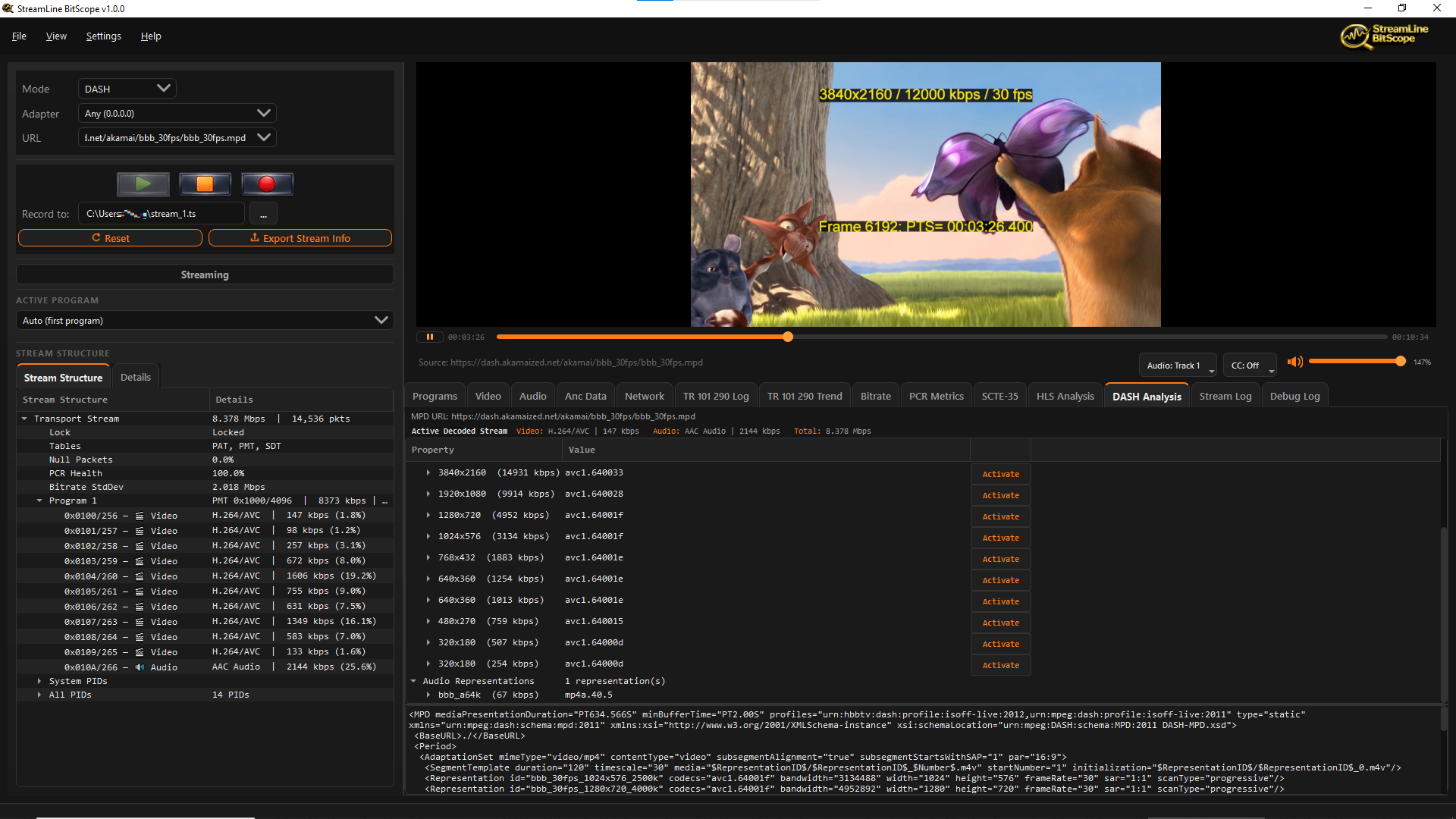
Task: Mute audio using the speaker icon
Action: [x=1294, y=362]
